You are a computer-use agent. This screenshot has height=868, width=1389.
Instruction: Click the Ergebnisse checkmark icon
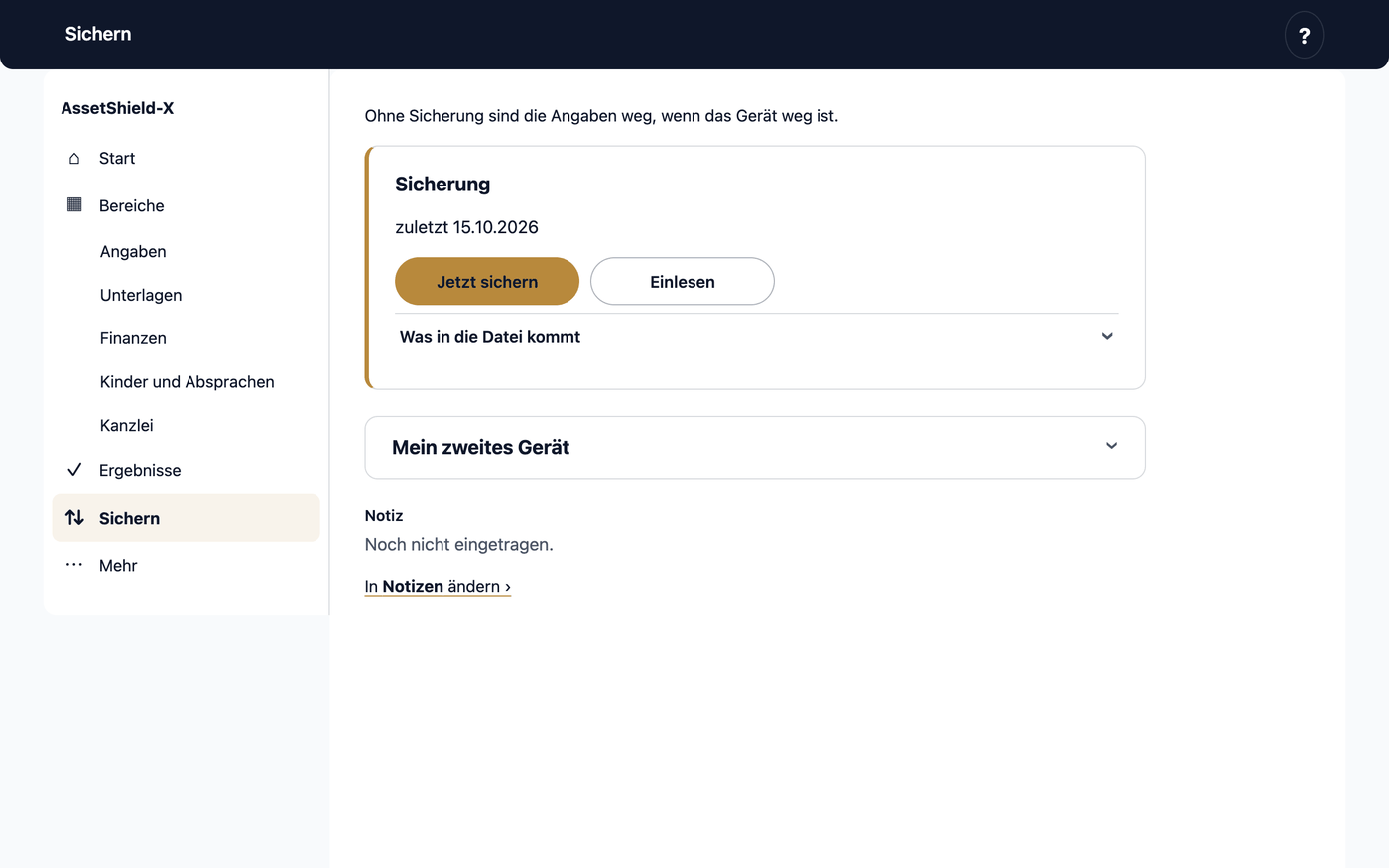74,470
